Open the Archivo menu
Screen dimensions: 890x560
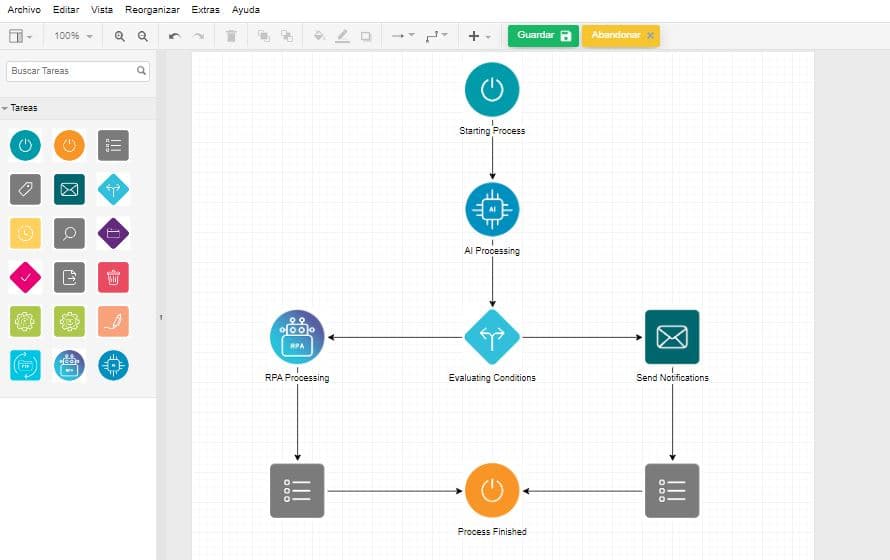(x=24, y=10)
